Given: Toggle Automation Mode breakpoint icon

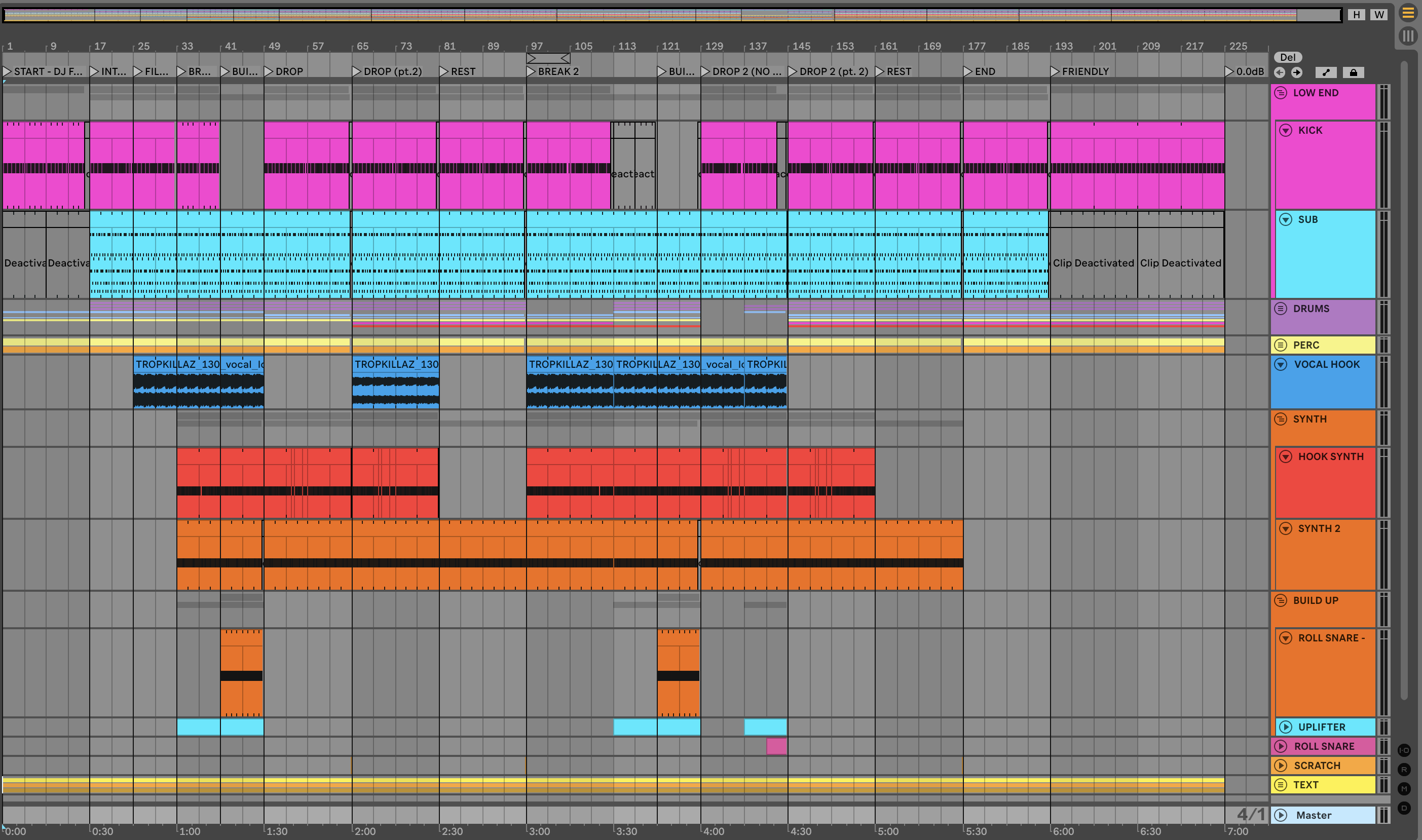Looking at the screenshot, I should 1326,72.
